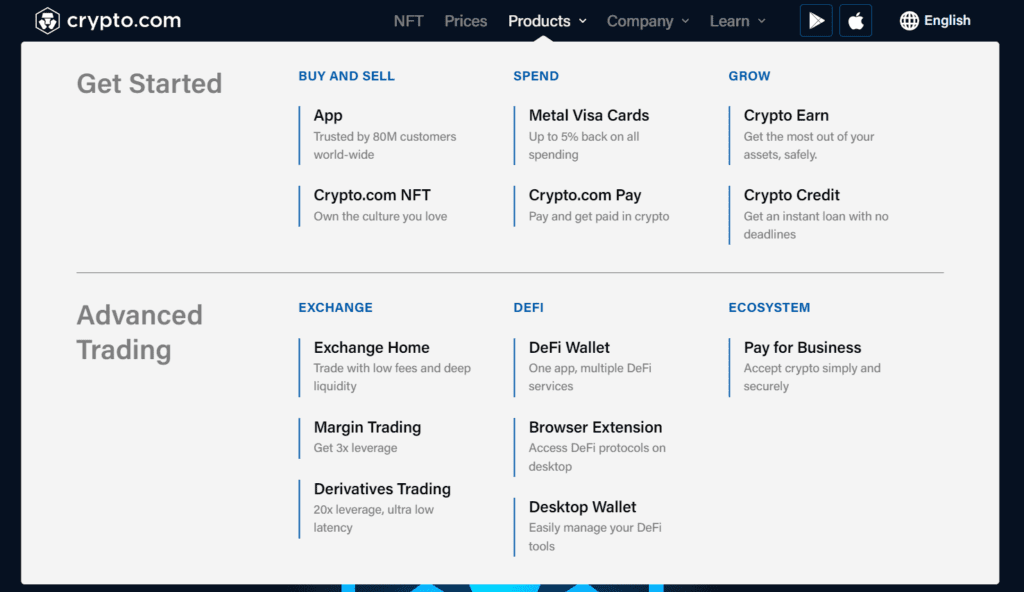This screenshot has width=1024, height=592.
Task: Select the Products menu label
Action: point(539,21)
